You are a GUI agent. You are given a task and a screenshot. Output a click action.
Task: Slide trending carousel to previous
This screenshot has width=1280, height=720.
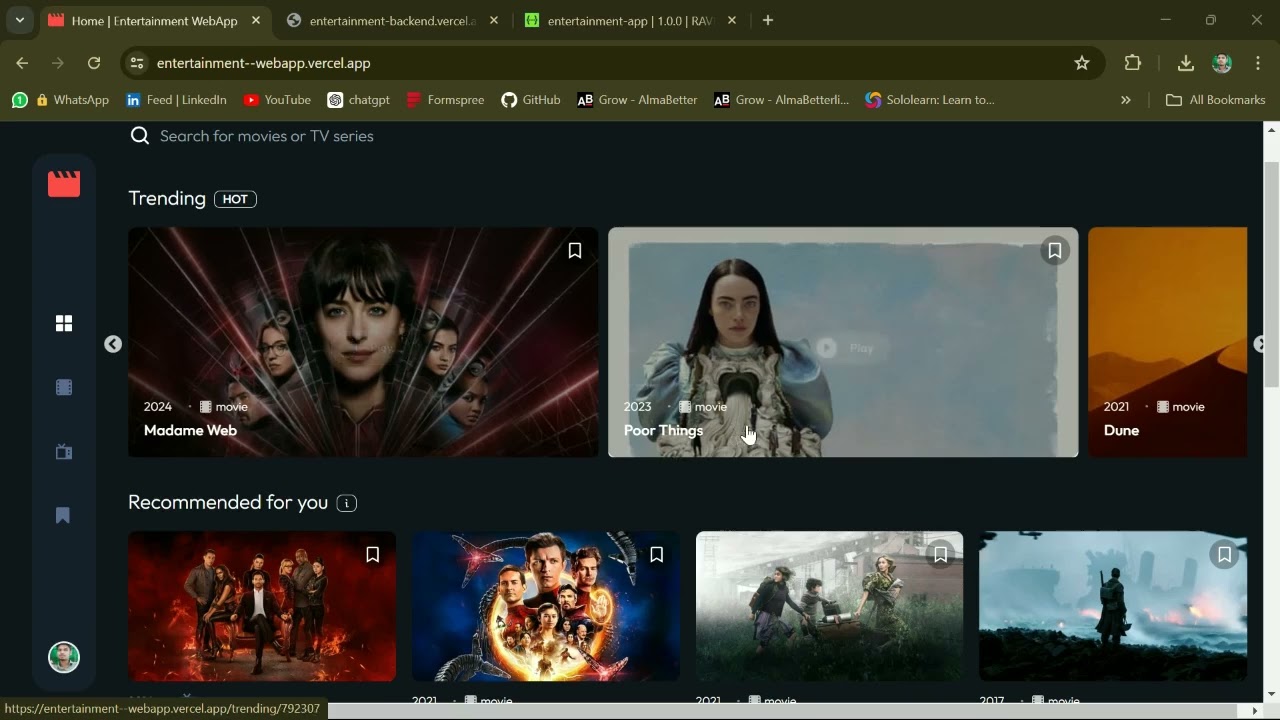pos(113,344)
